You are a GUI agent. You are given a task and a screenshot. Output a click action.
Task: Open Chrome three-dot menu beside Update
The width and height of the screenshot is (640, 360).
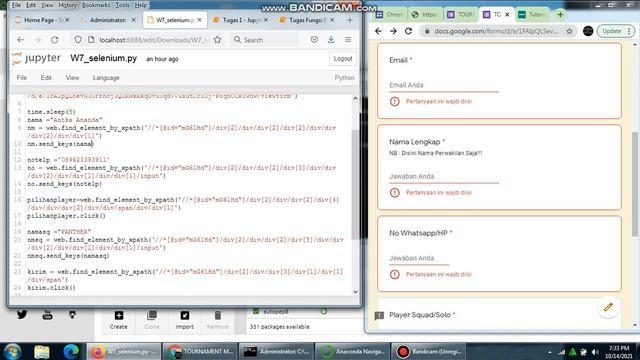coord(629,31)
